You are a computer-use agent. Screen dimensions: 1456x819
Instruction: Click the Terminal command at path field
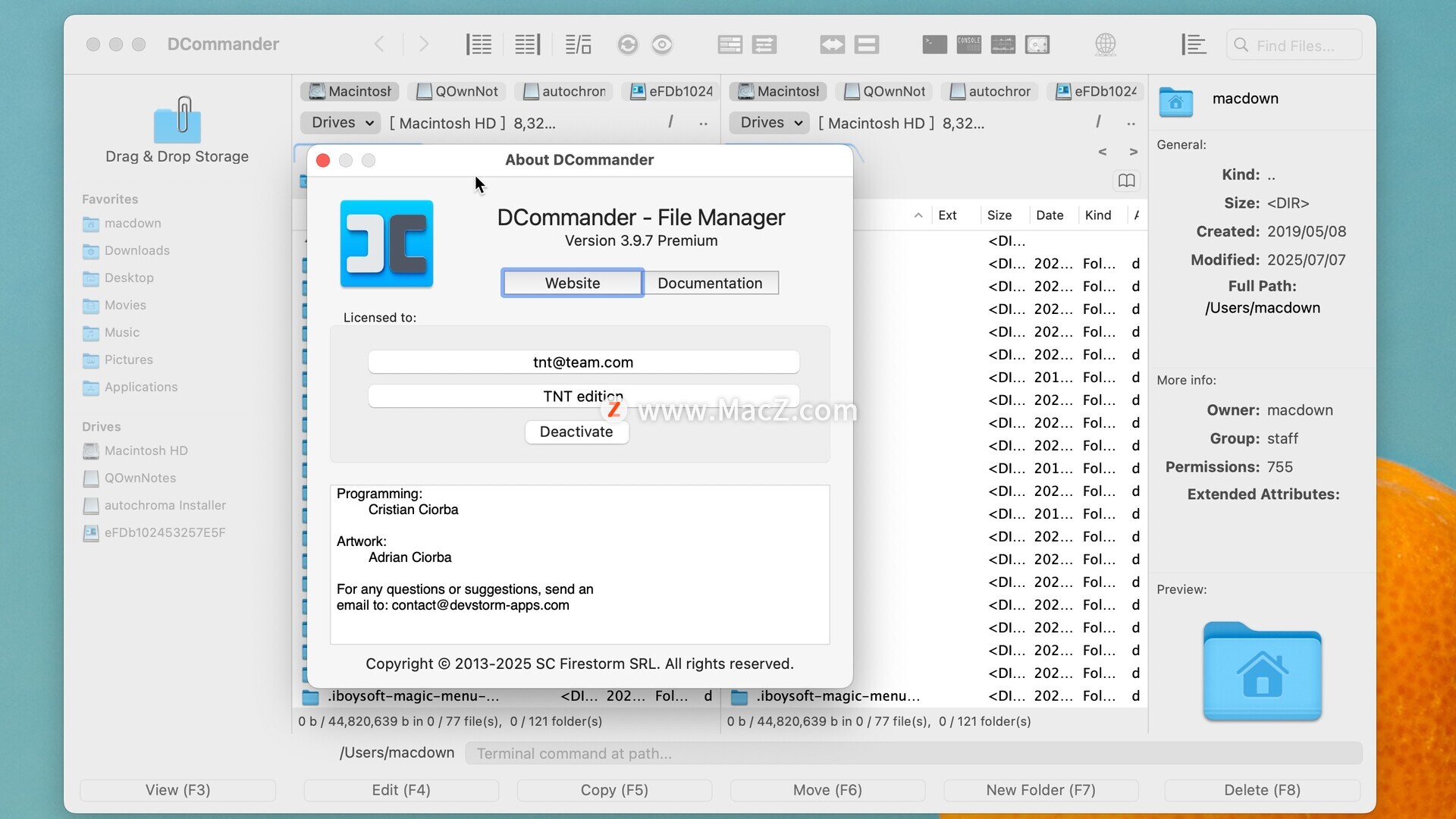[914, 753]
